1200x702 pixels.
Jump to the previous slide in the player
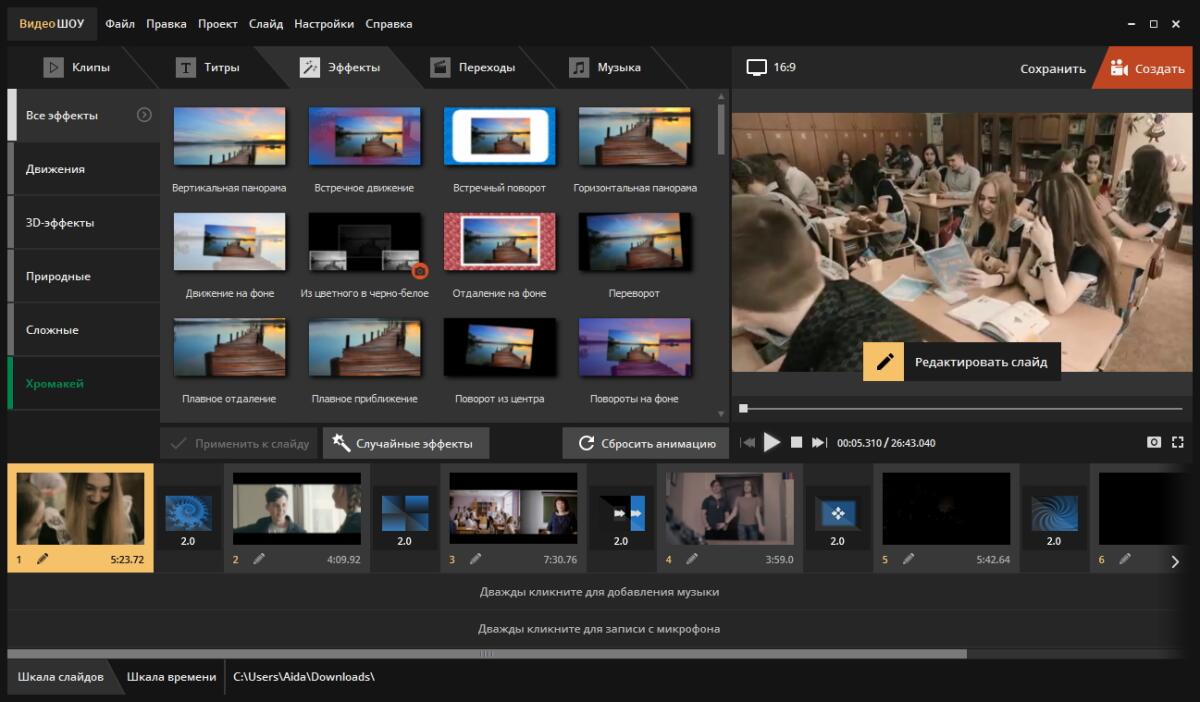tap(747, 442)
